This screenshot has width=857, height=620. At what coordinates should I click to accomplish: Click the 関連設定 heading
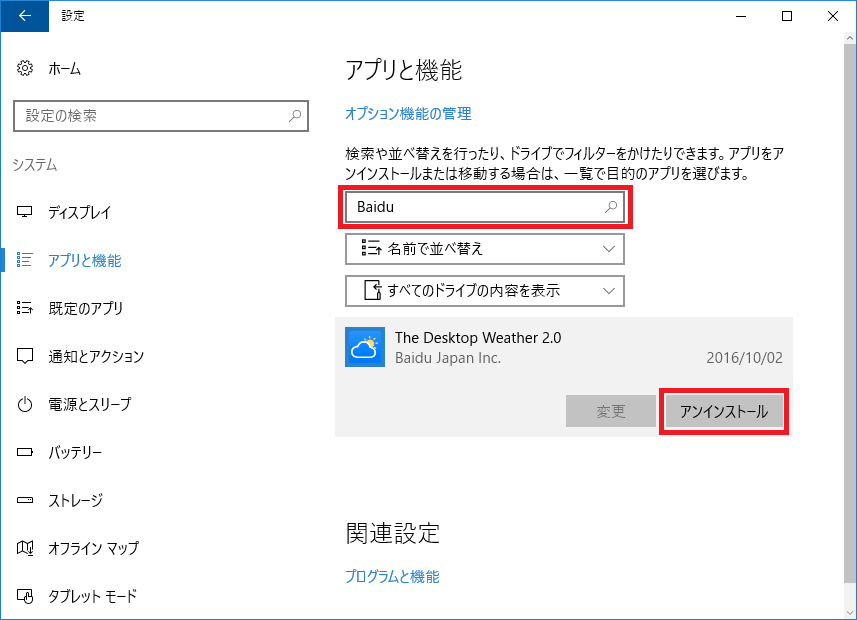(393, 534)
